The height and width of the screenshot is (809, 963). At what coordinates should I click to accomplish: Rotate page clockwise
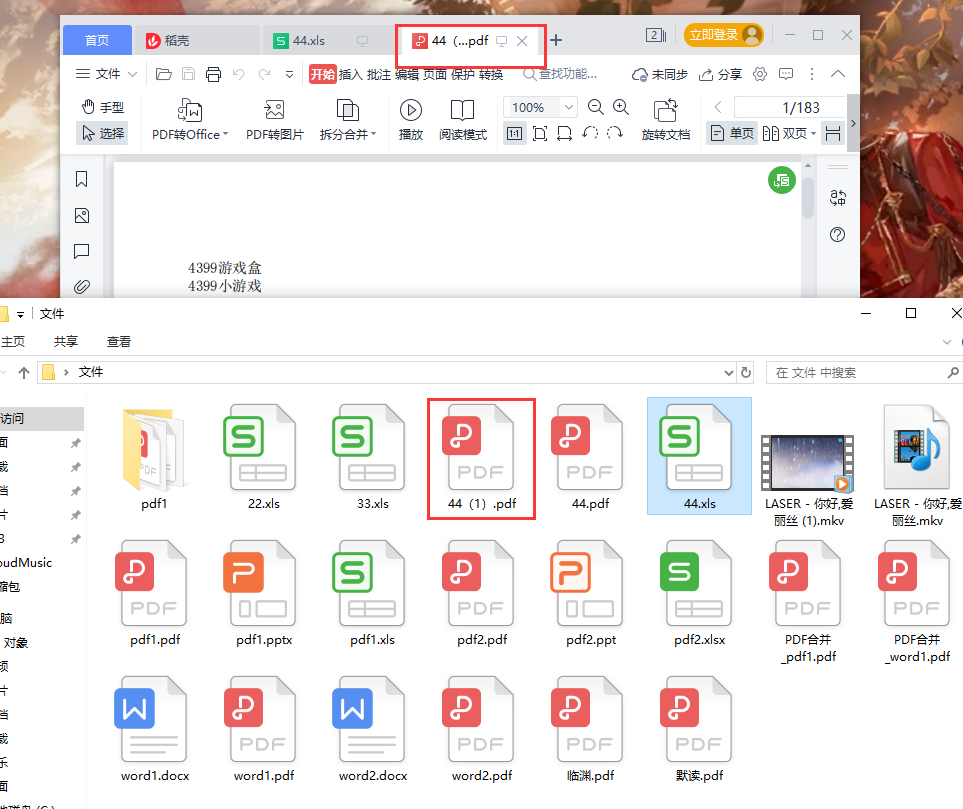pos(615,133)
